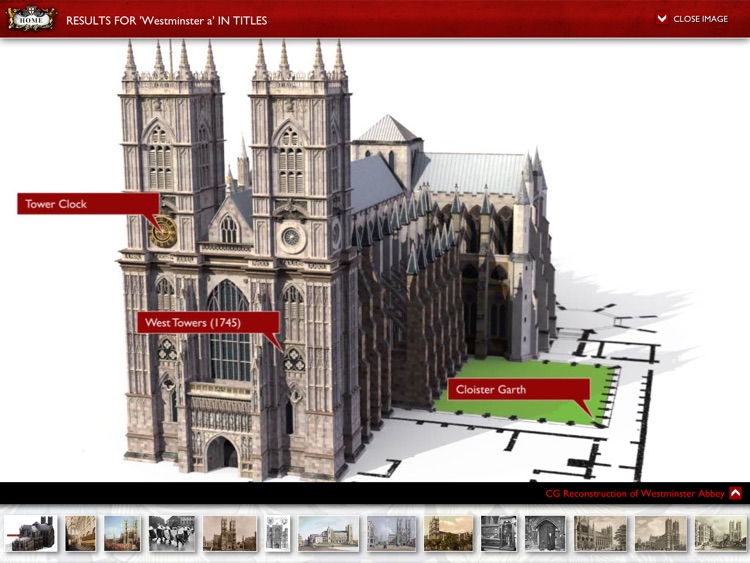Open sepia distant abbey view thumbnail
Viewport: 750px width, 563px height.
coord(661,533)
